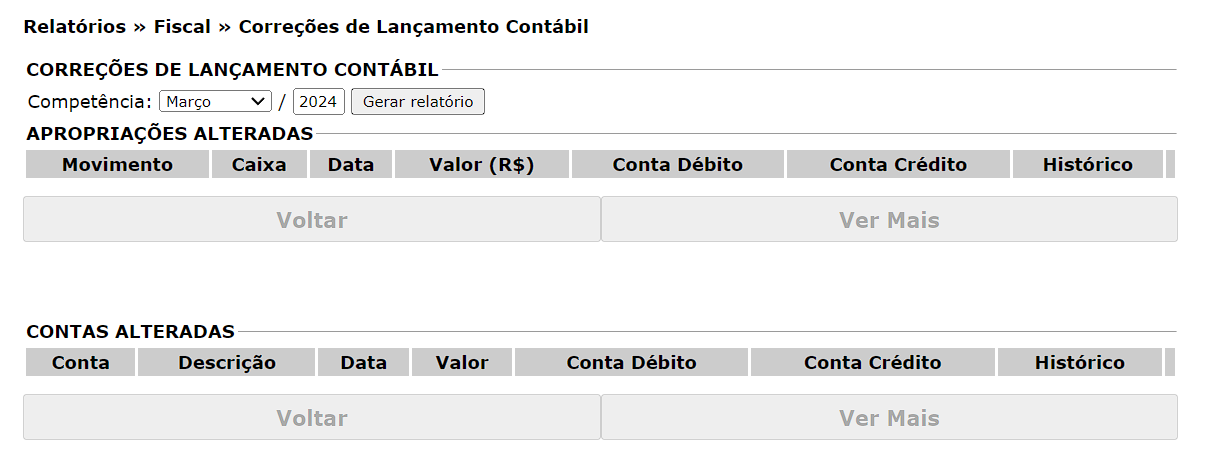The height and width of the screenshot is (469, 1212).
Task: Select Data header in Contas Alteradas table
Action: coord(363,363)
